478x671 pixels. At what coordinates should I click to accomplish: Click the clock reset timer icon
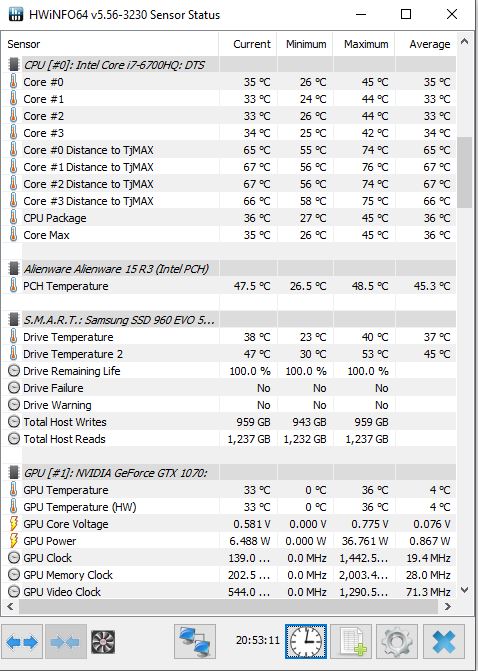306,641
